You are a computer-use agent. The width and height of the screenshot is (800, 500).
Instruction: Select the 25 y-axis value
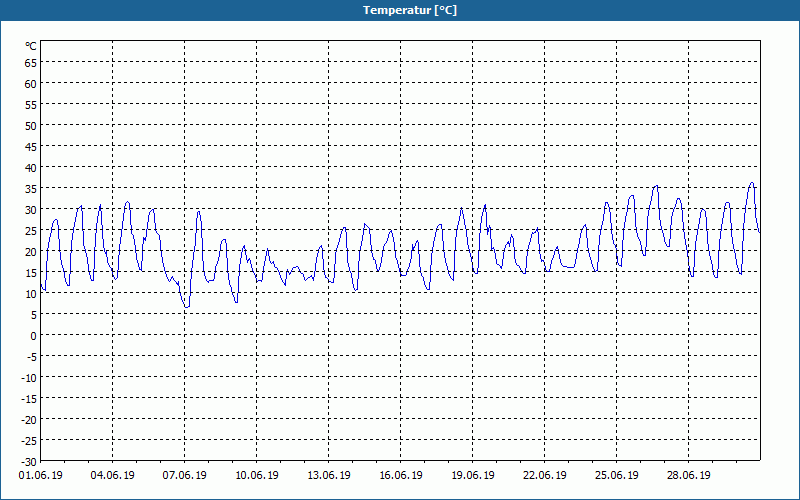pos(31,231)
